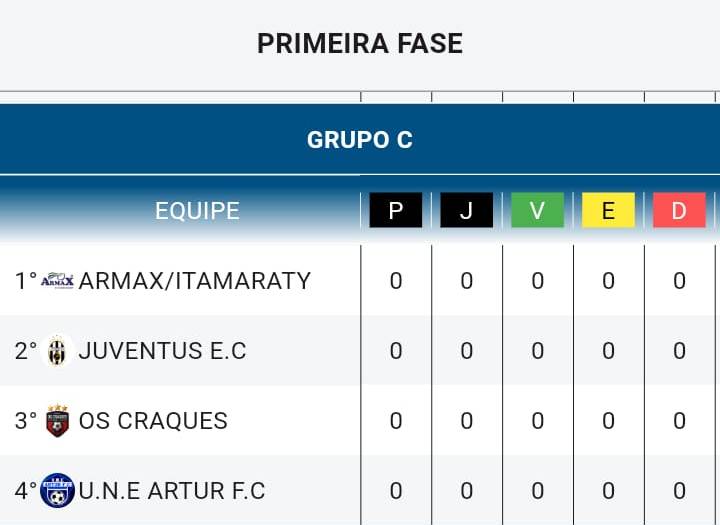Viewport: 720px width, 525px height.
Task: Click Os Craques victories value cell
Action: [538, 421]
